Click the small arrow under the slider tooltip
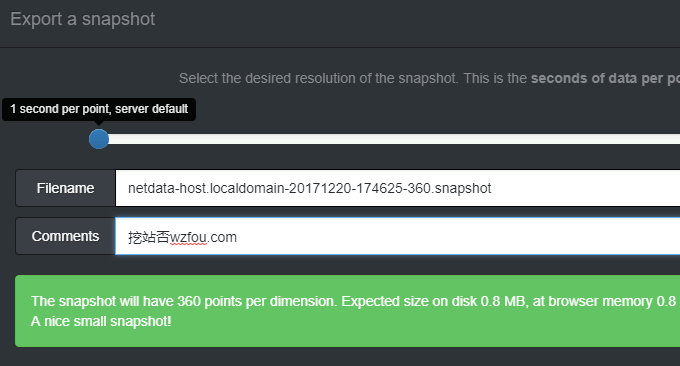 (x=99, y=123)
